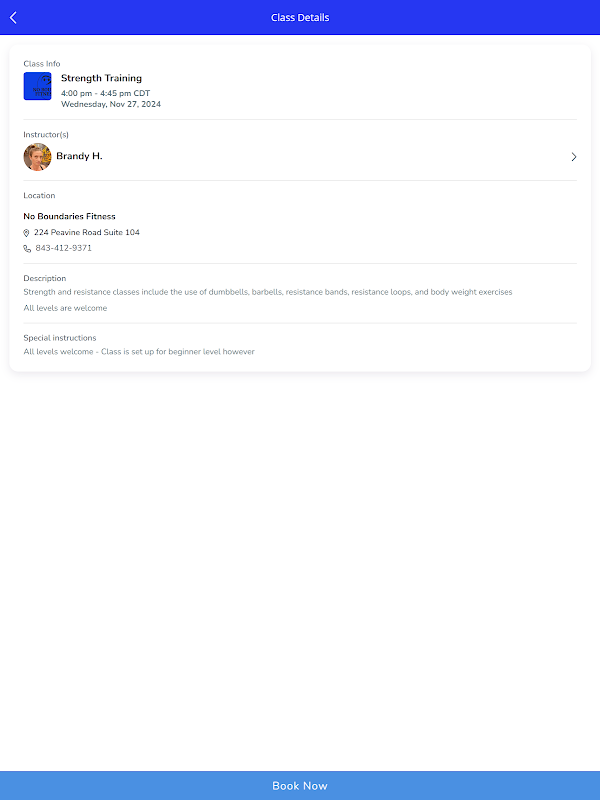Call the 843-412-9371 phone number
The width and height of the screenshot is (600, 800).
[x=64, y=248]
